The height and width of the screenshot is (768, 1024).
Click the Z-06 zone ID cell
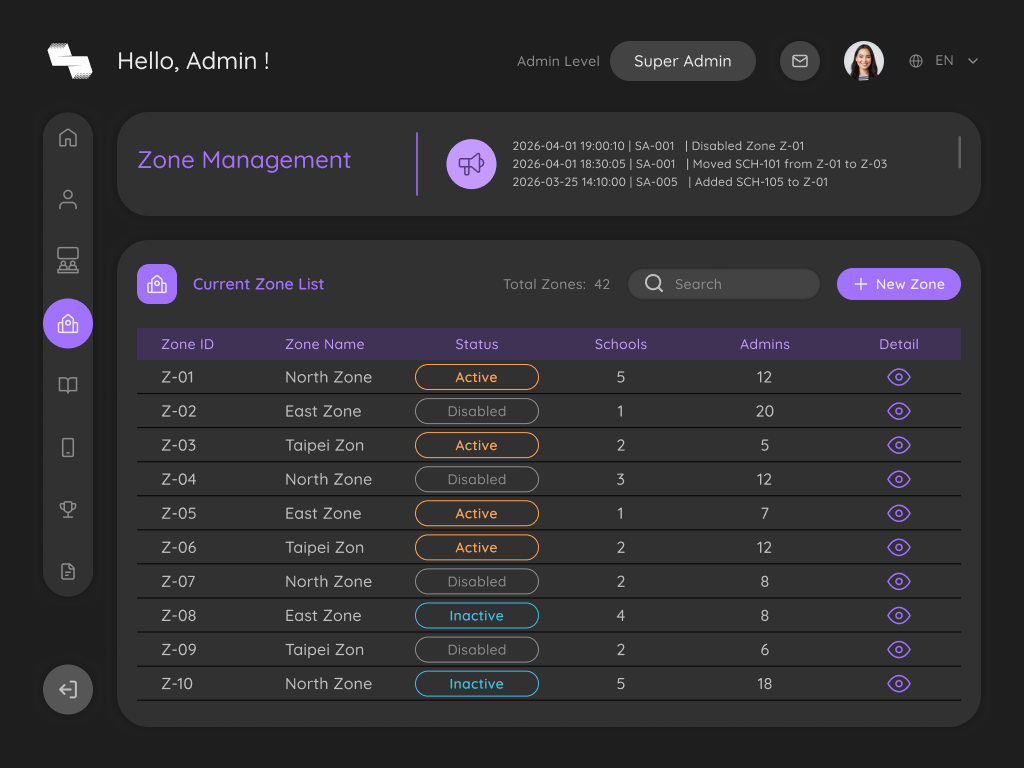pyautogui.click(x=178, y=547)
